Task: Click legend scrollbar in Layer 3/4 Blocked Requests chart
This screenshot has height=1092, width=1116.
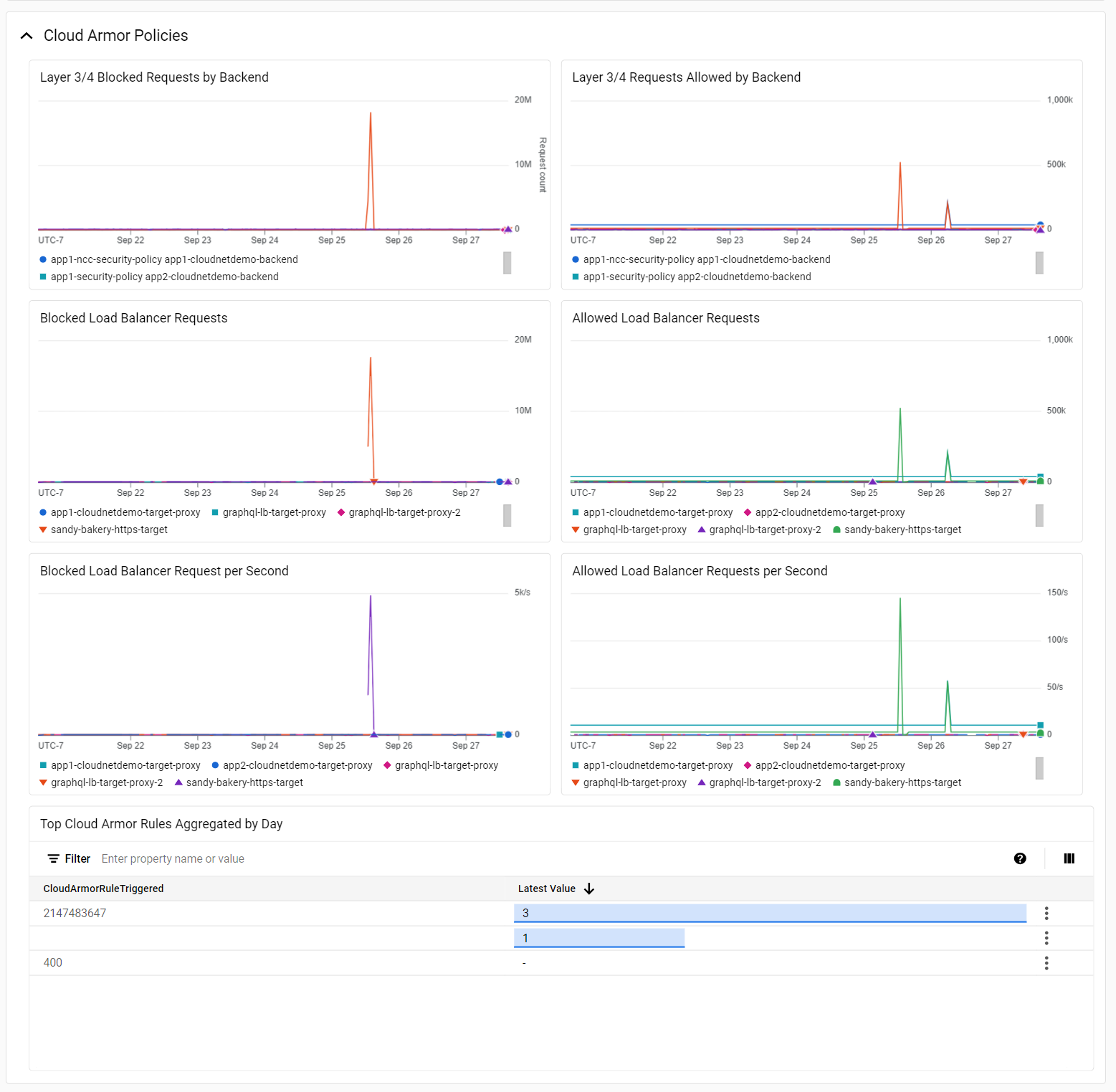Action: coord(507,263)
